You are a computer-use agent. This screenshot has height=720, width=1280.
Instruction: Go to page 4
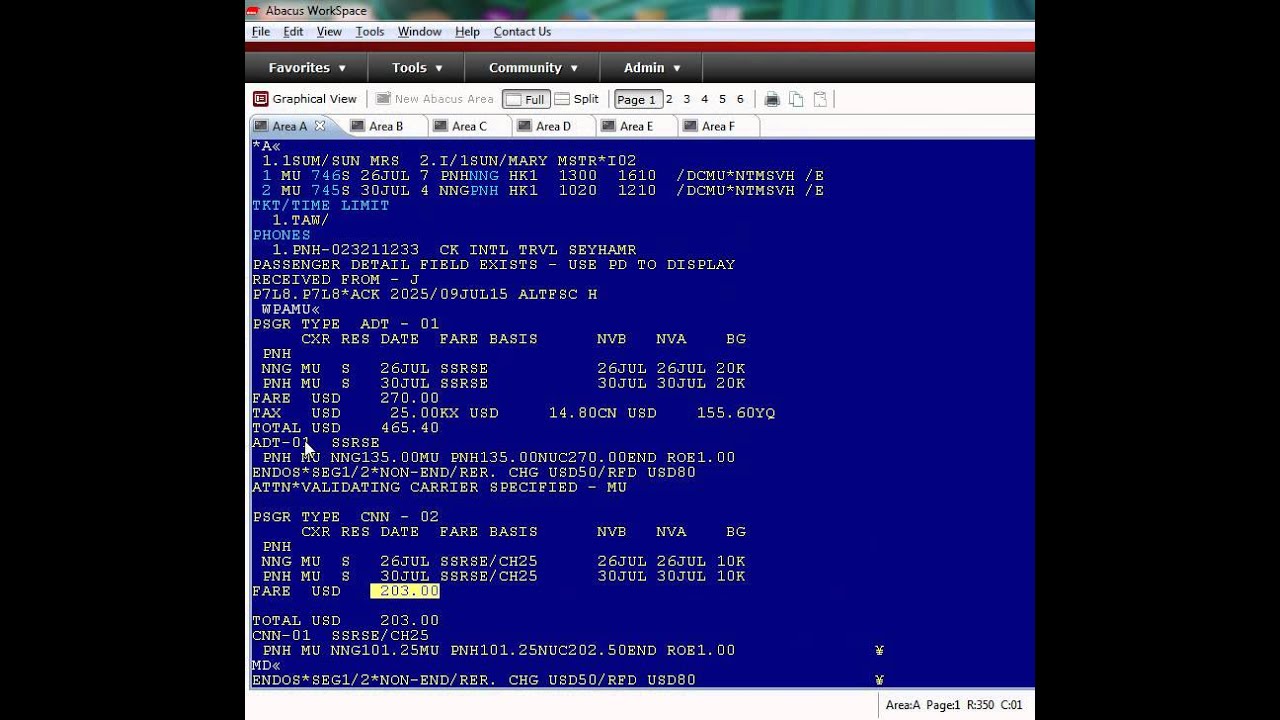coord(705,99)
